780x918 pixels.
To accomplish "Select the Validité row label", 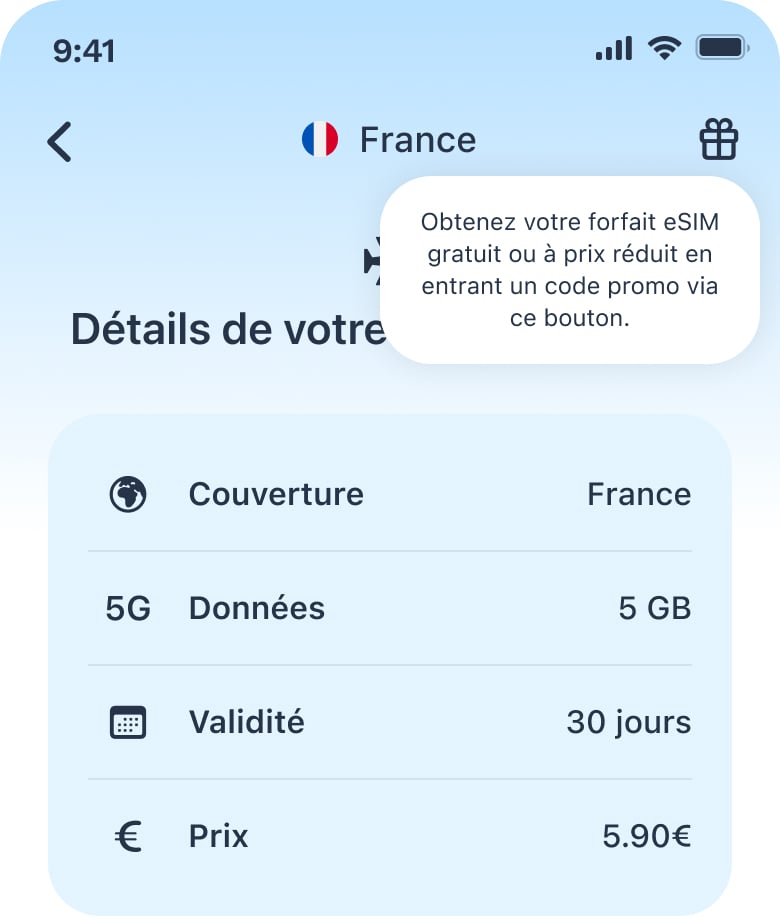I will (x=246, y=722).
